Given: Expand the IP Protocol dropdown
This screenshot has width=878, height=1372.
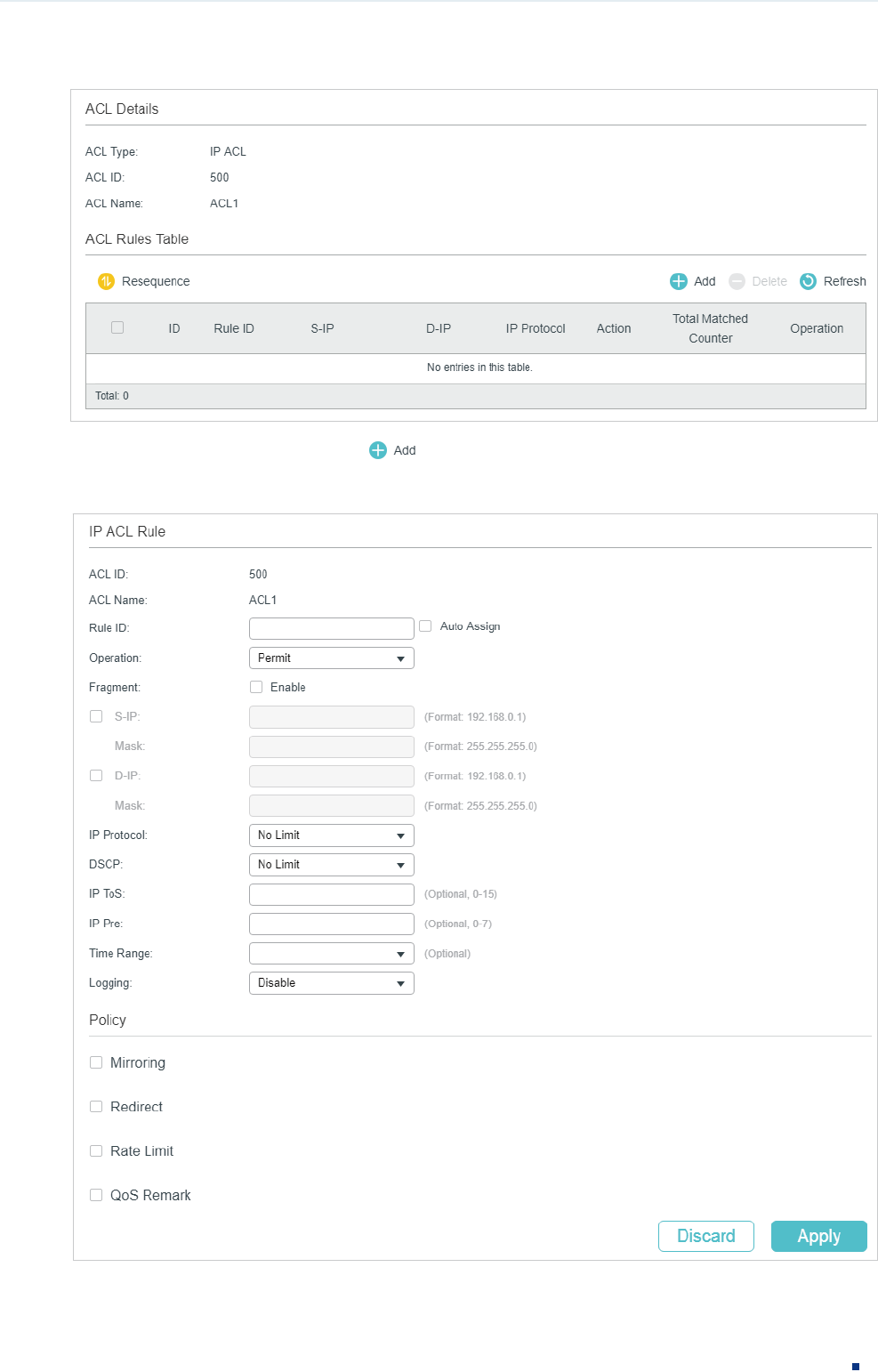Looking at the screenshot, I should tap(331, 835).
